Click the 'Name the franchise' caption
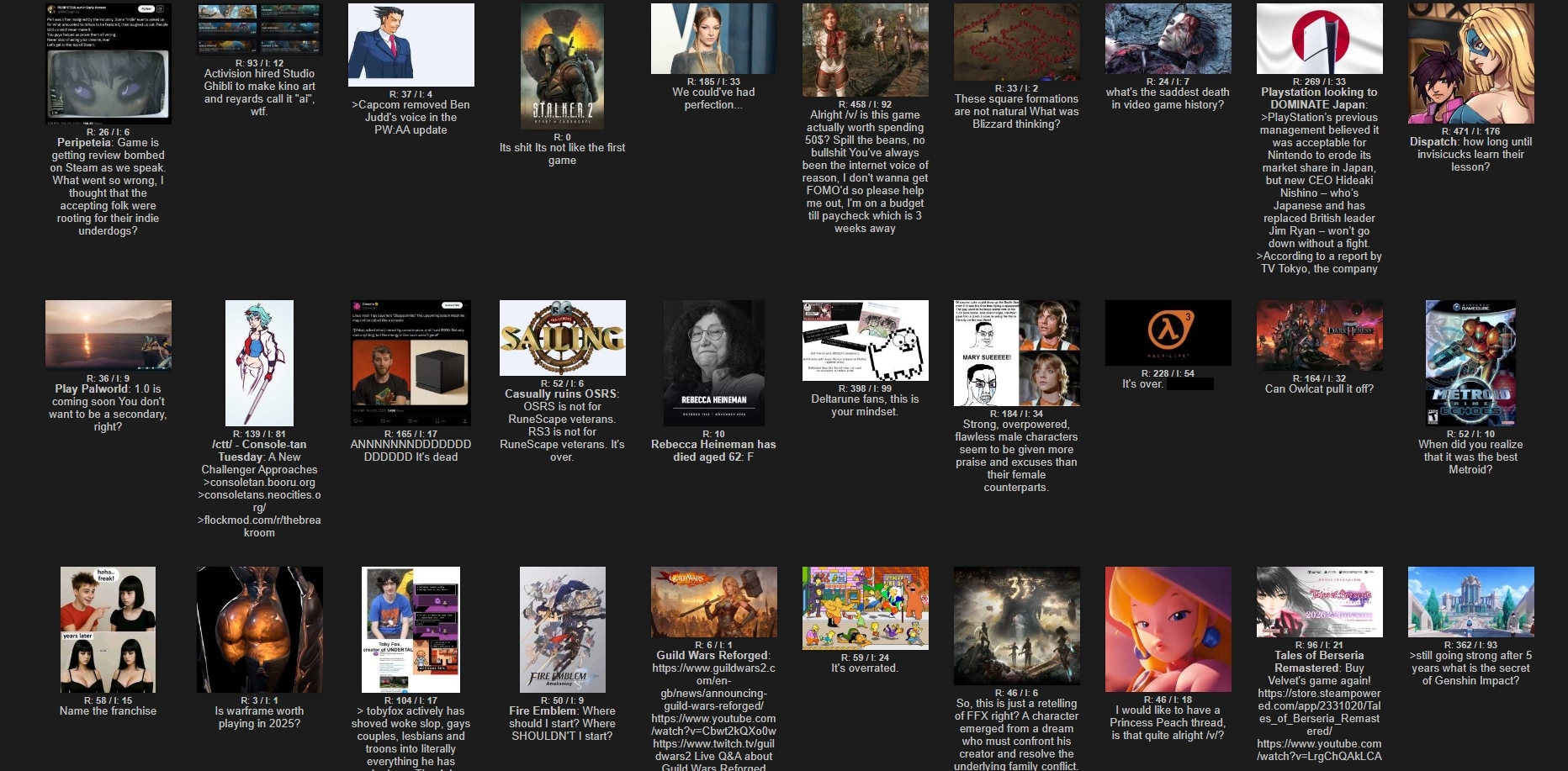 [x=109, y=710]
